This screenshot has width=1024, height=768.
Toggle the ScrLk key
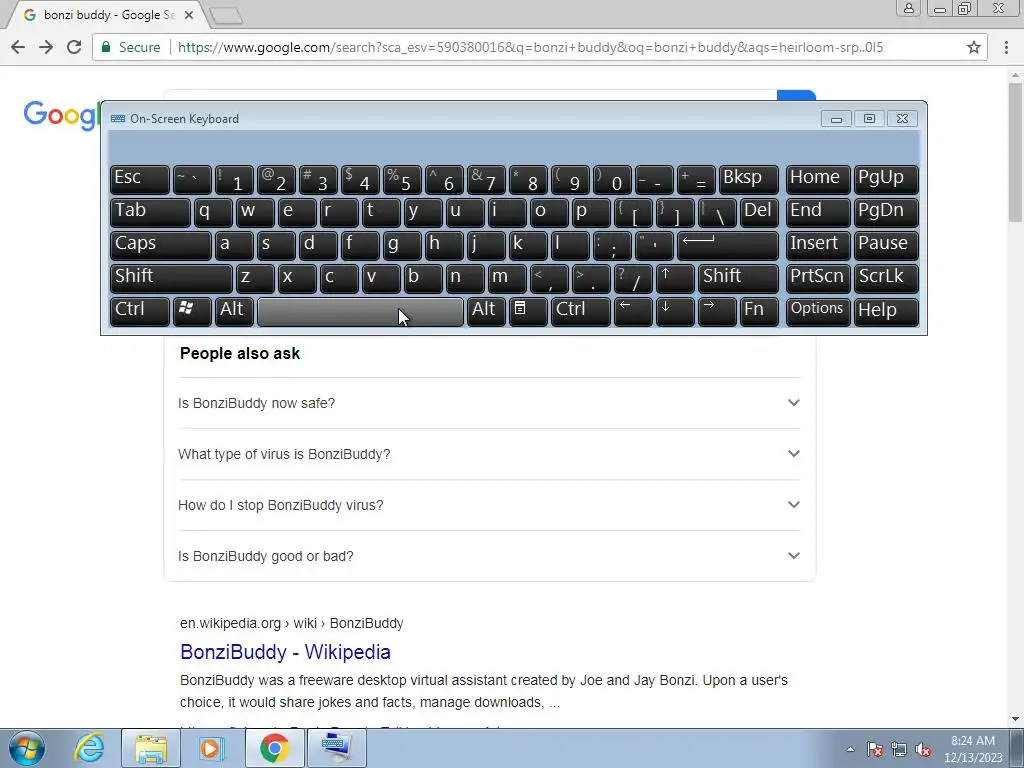coord(886,278)
